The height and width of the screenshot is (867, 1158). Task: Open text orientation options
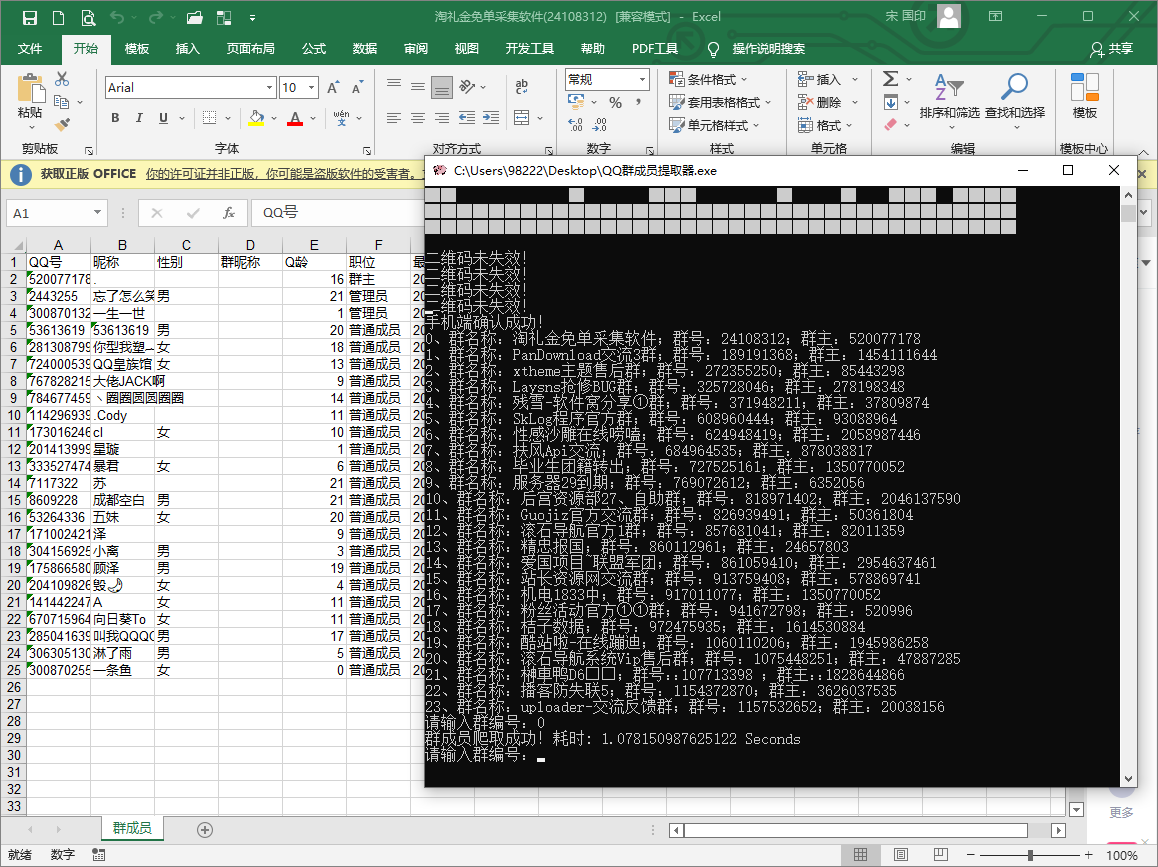coord(467,86)
